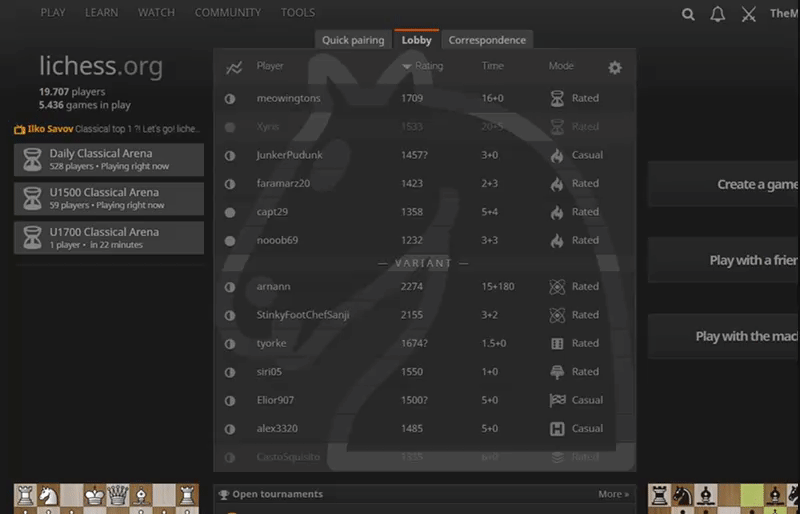The height and width of the screenshot is (514, 800).
Task: Join arnann 15+180 variant game
Action: 424,287
